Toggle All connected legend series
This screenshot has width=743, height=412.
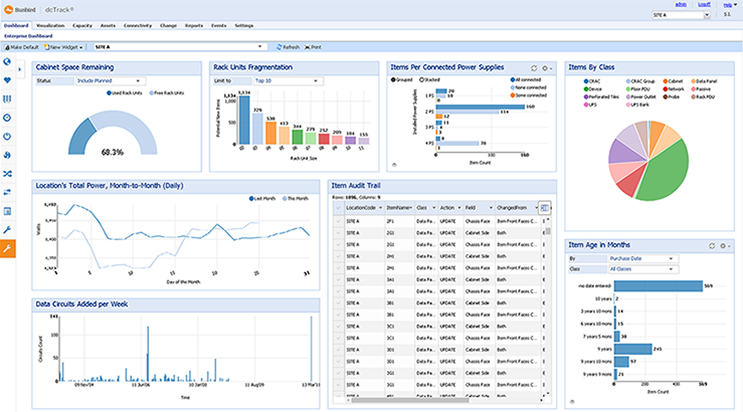[526, 80]
